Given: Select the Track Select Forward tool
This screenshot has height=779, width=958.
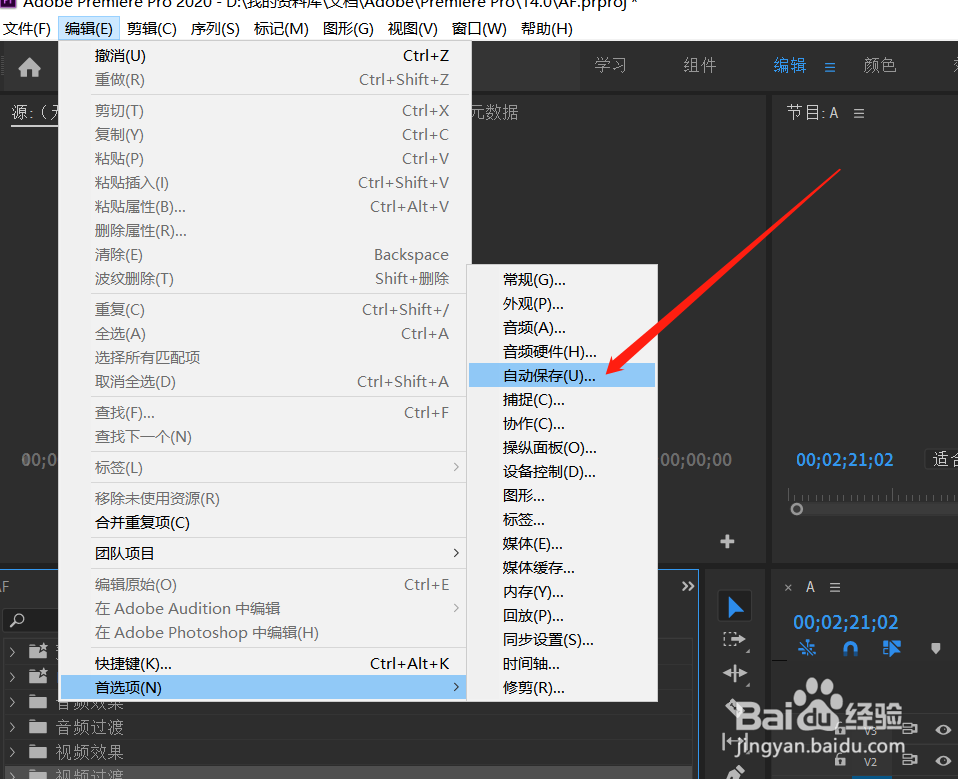Looking at the screenshot, I should pos(734,640).
